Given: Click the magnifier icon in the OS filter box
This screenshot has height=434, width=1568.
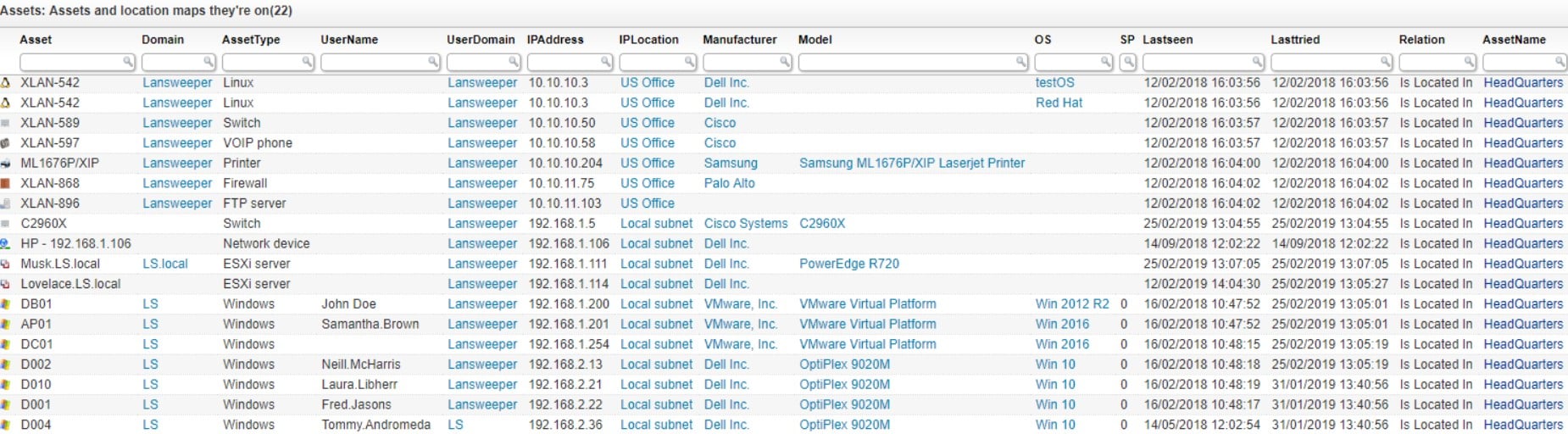Looking at the screenshot, I should coord(1106,62).
